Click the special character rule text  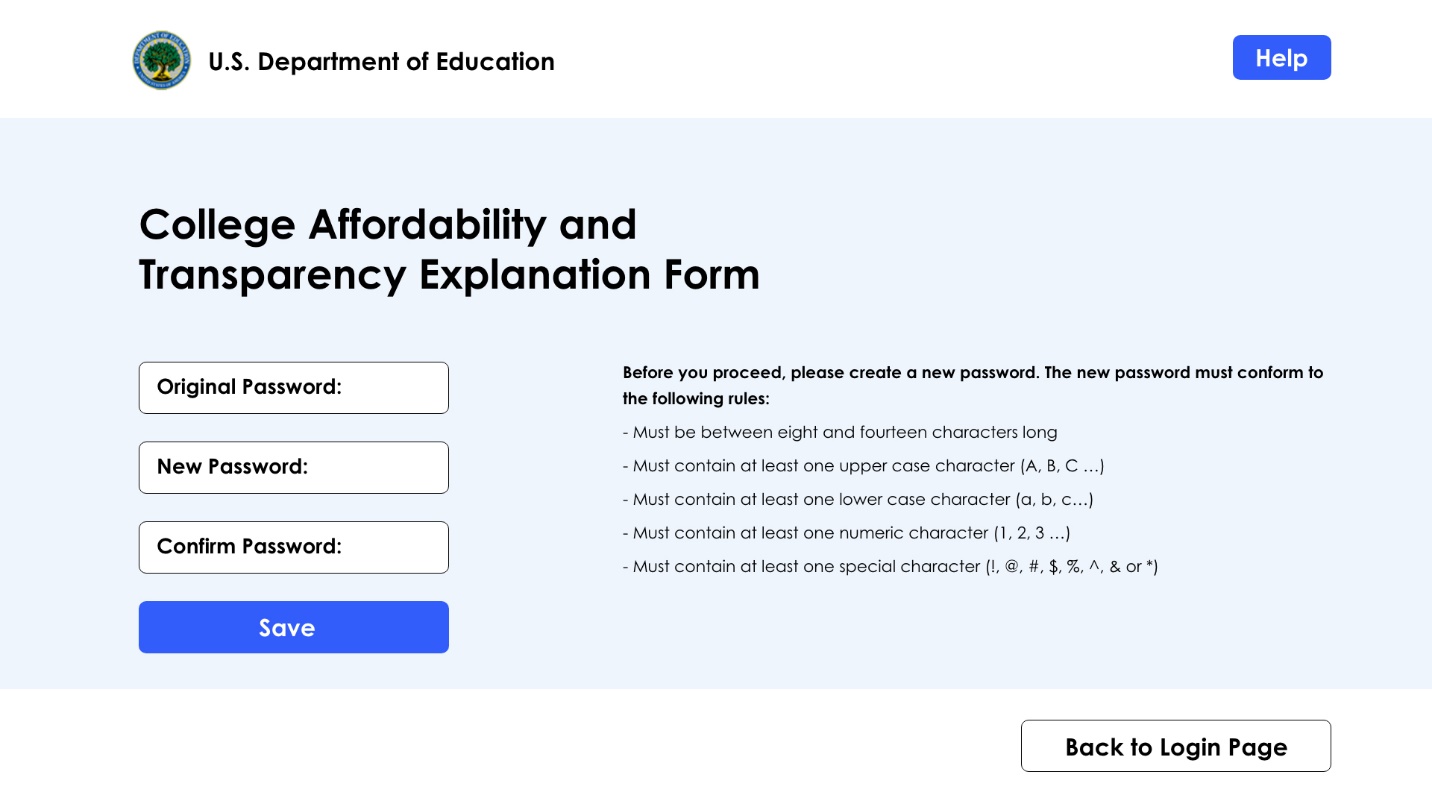(x=802, y=566)
